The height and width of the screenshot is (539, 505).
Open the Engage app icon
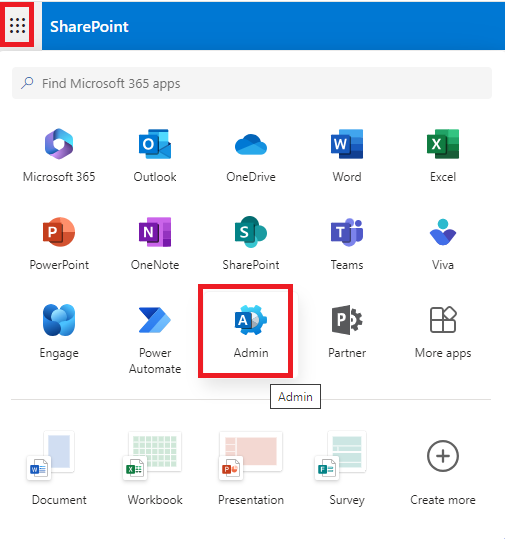click(x=59, y=320)
